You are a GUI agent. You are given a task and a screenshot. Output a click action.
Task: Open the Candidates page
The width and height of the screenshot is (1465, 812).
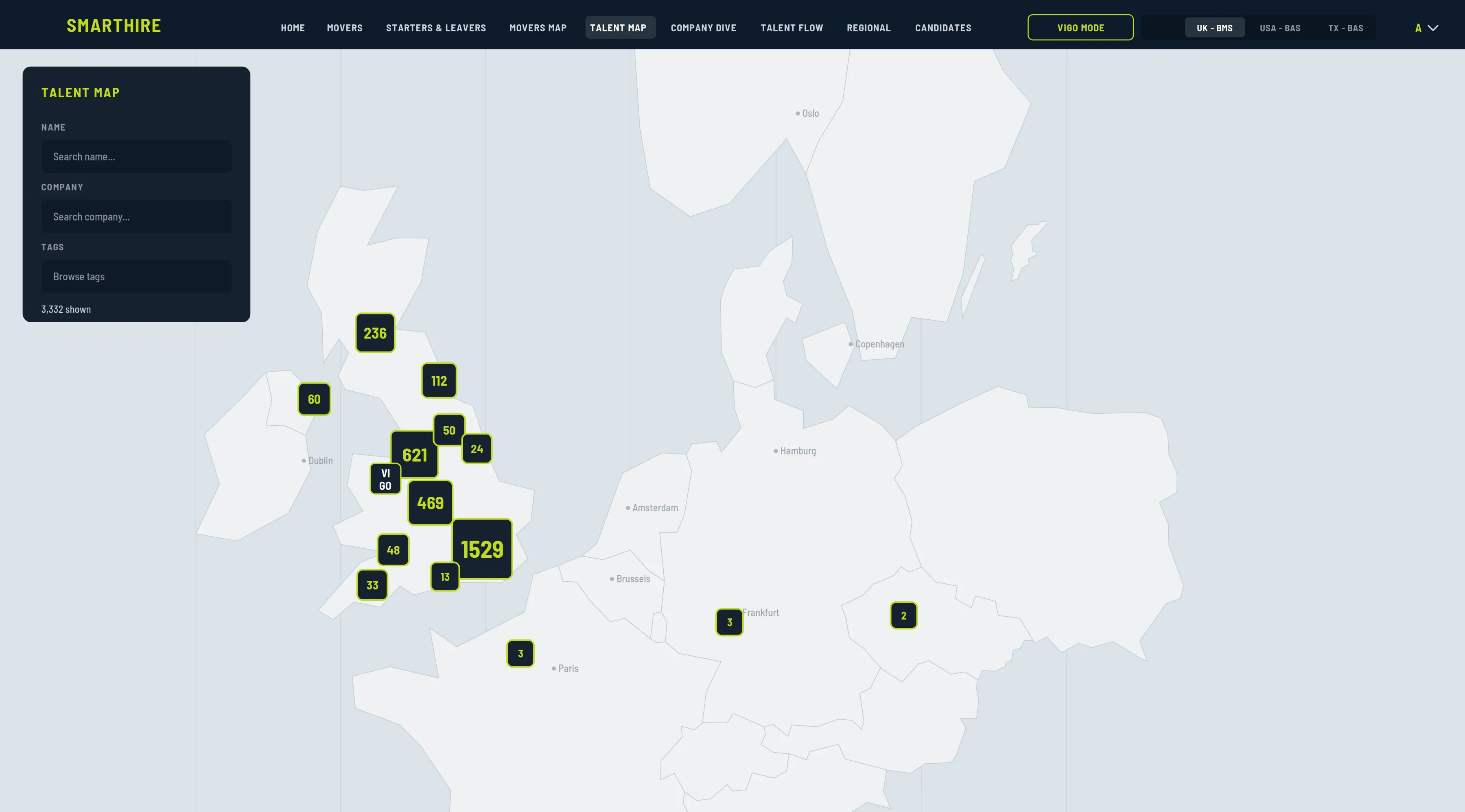(x=943, y=28)
